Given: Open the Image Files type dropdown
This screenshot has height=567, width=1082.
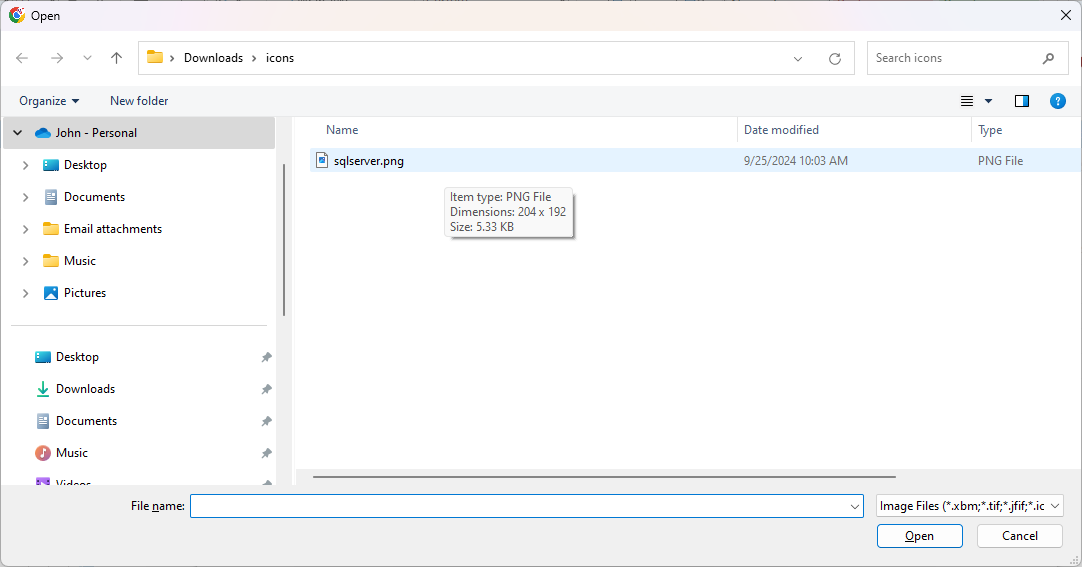Looking at the screenshot, I should coord(969,506).
